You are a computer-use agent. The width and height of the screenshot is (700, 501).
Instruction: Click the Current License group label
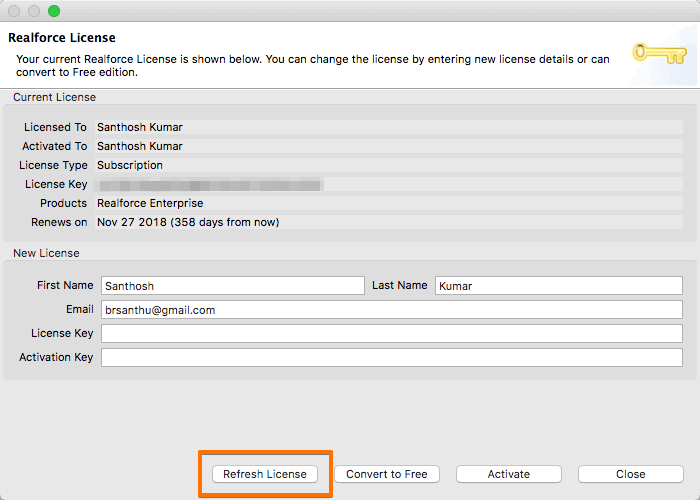pos(54,97)
